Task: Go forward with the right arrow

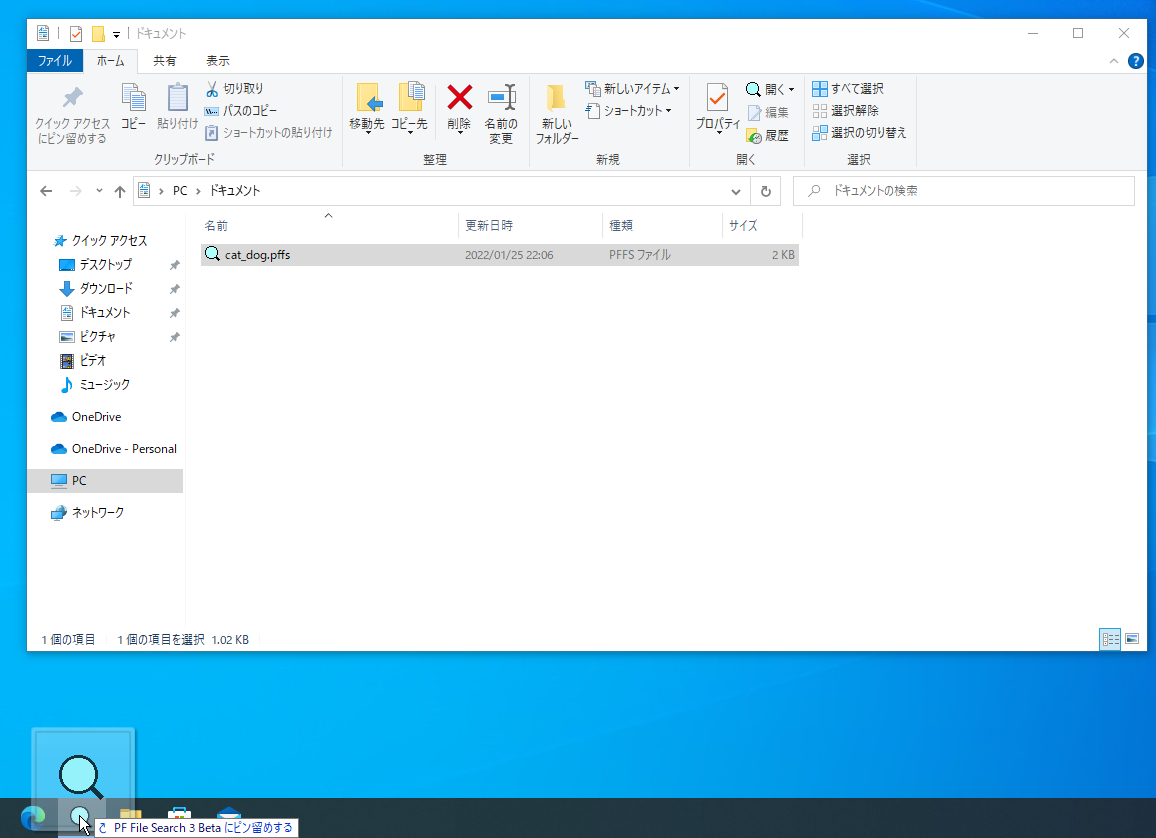Action: pyautogui.click(x=75, y=191)
